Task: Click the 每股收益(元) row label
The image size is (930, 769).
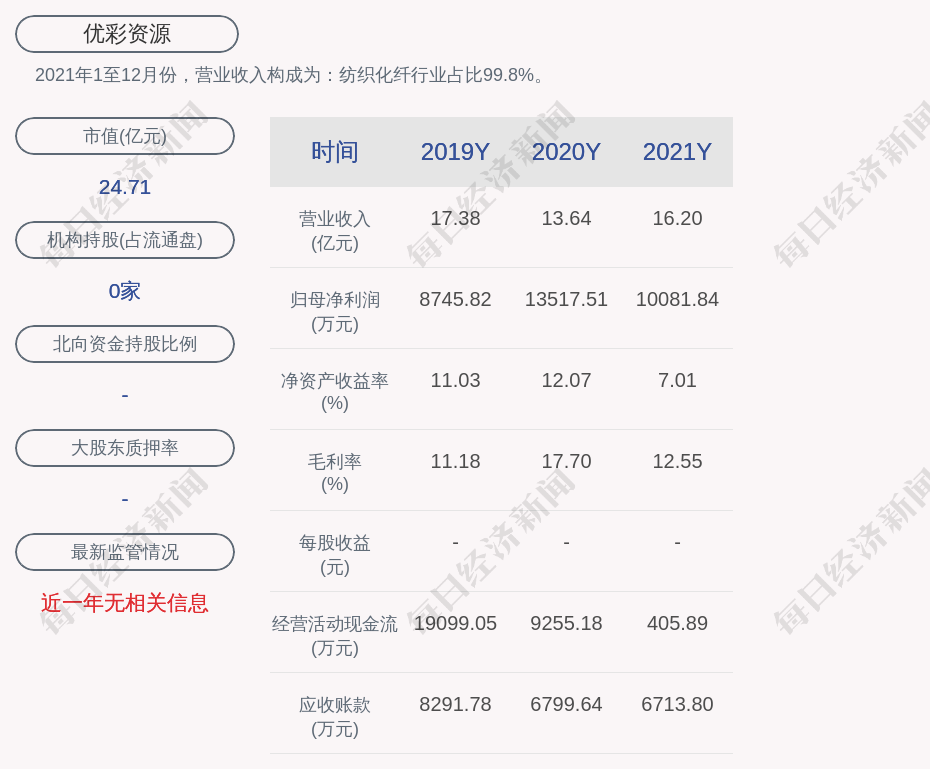Action: tap(335, 555)
